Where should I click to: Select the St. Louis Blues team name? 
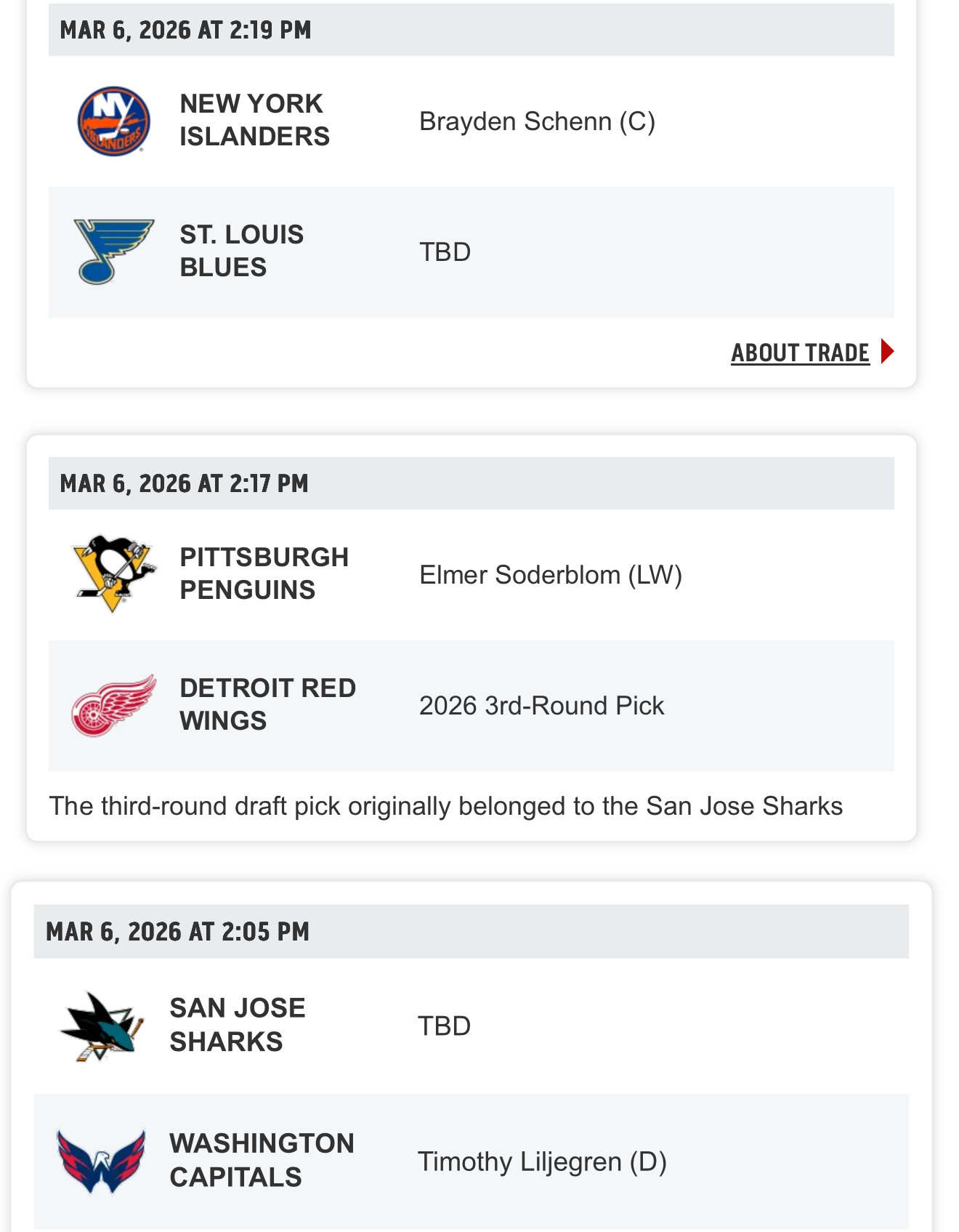(x=241, y=251)
